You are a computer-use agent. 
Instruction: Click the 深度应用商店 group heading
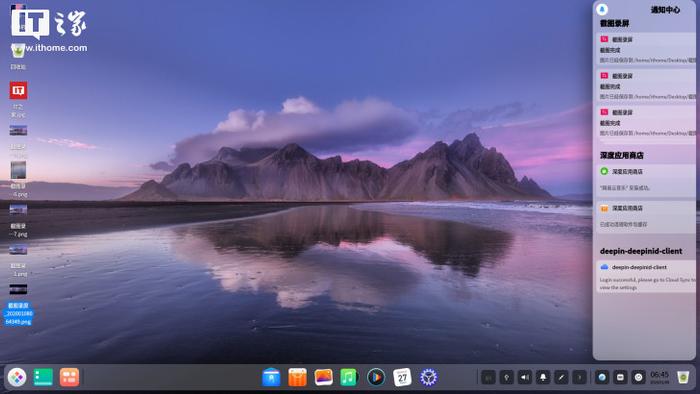(x=621, y=155)
